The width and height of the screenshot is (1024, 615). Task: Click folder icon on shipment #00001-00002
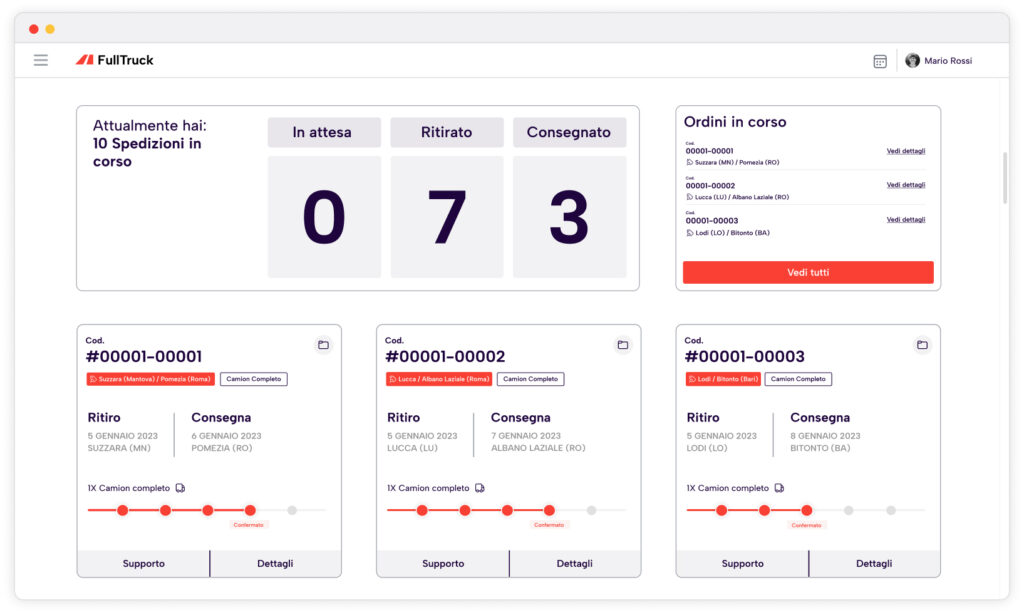pyautogui.click(x=622, y=345)
